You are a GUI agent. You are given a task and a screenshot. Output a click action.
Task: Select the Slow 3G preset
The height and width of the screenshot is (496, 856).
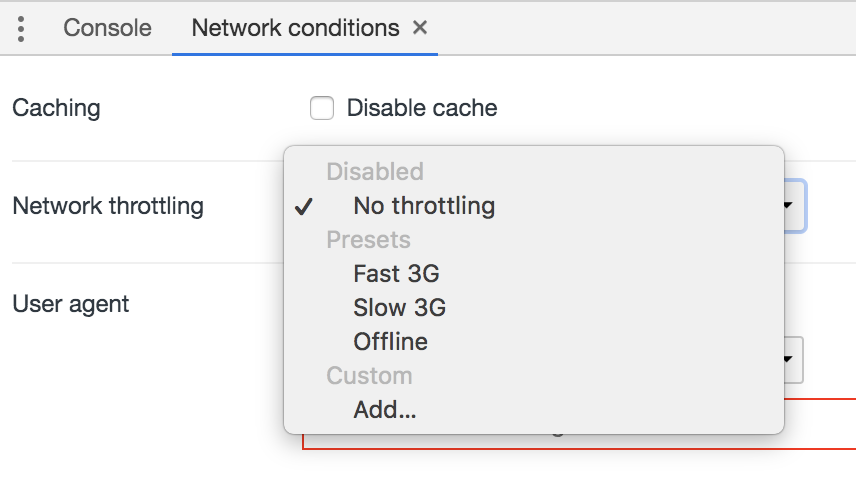tap(399, 308)
